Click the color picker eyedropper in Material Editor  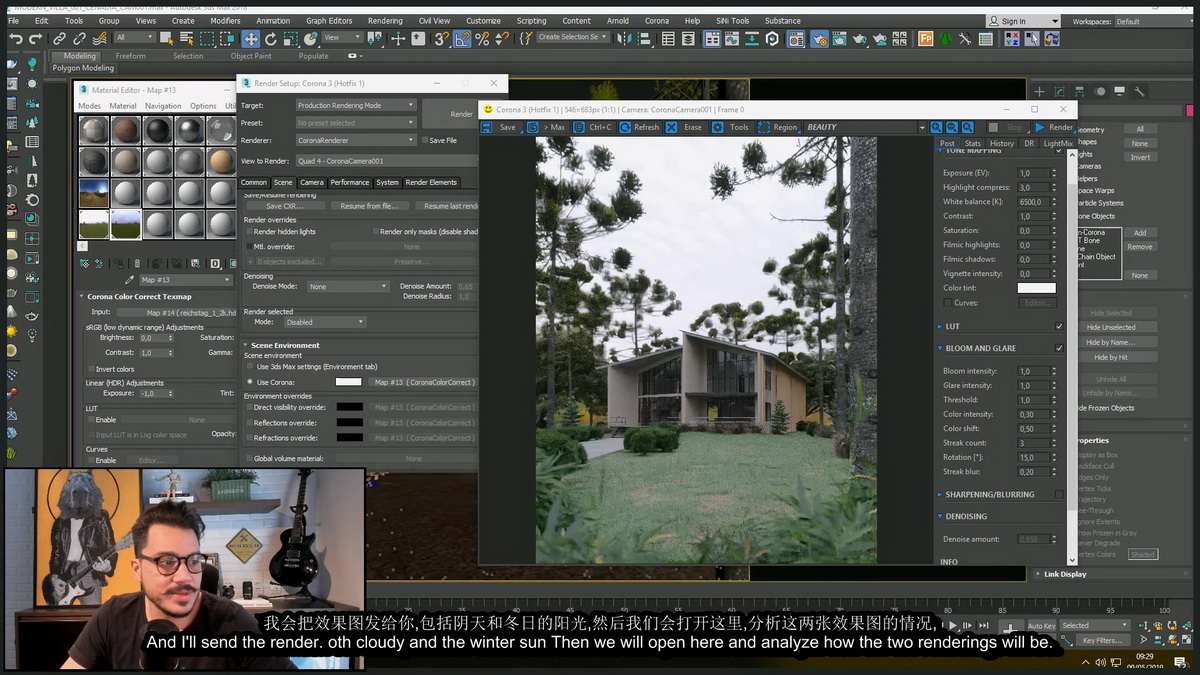[x=130, y=280]
